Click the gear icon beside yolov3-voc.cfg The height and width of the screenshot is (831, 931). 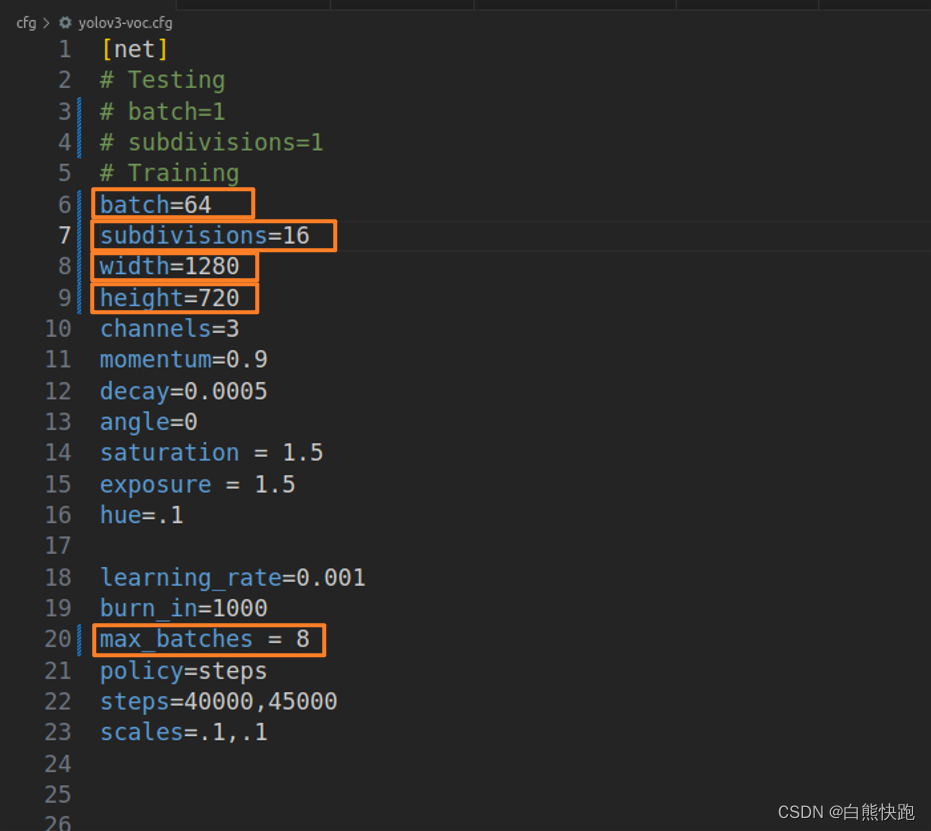65,22
